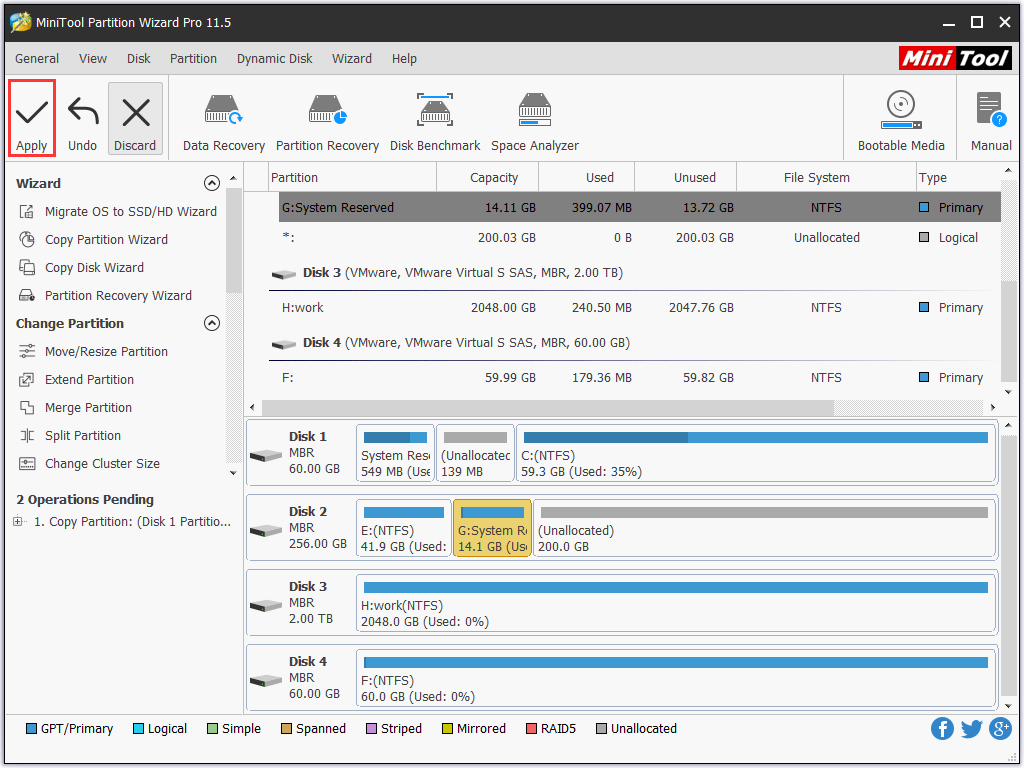Select Disk 3 header row in list
The height and width of the screenshot is (768, 1024).
[x=635, y=273]
